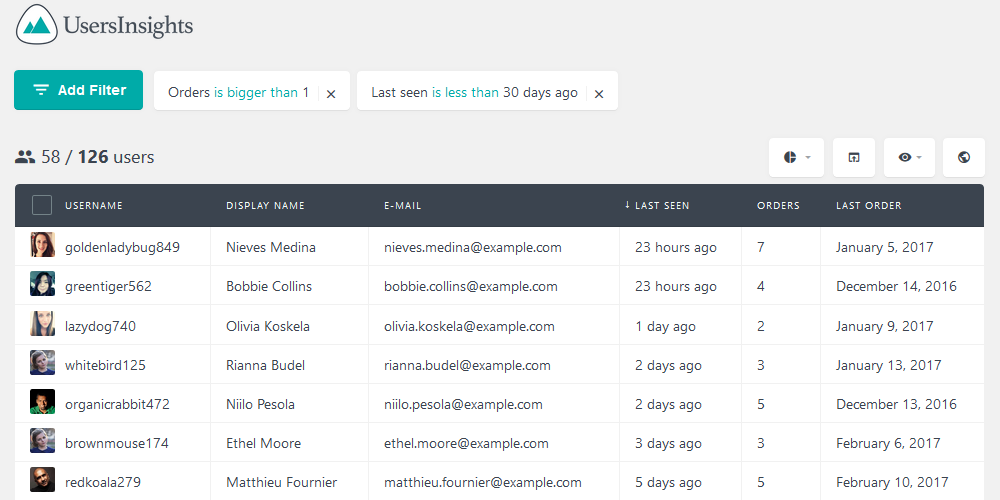
Task: Remove the Orders is bigger than filter
Action: [331, 94]
